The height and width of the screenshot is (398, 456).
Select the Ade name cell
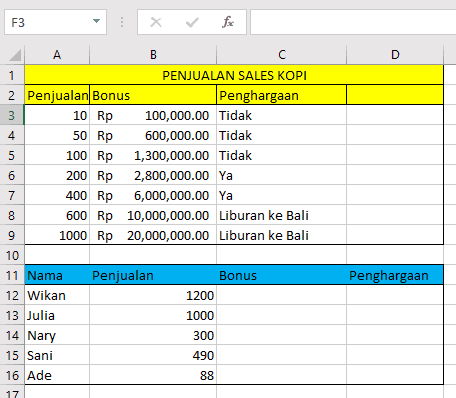pyautogui.click(x=57, y=375)
